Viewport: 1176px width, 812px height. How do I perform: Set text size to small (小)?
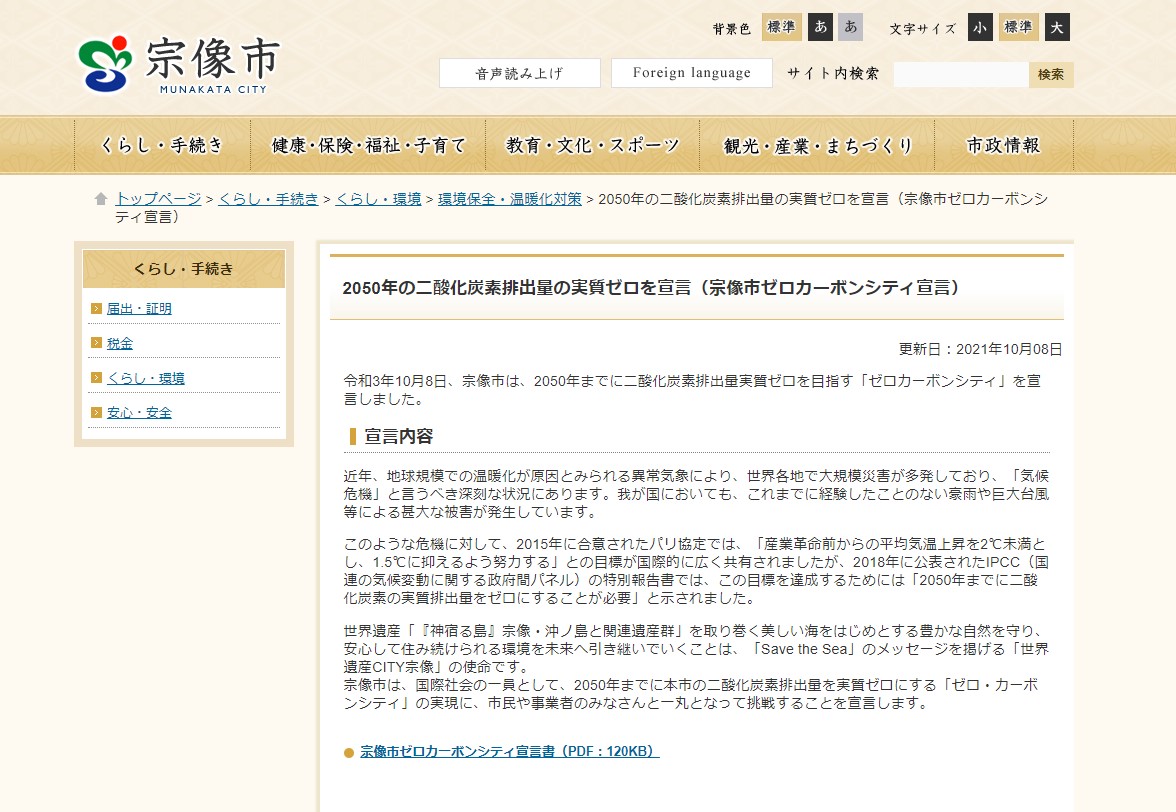(x=980, y=28)
